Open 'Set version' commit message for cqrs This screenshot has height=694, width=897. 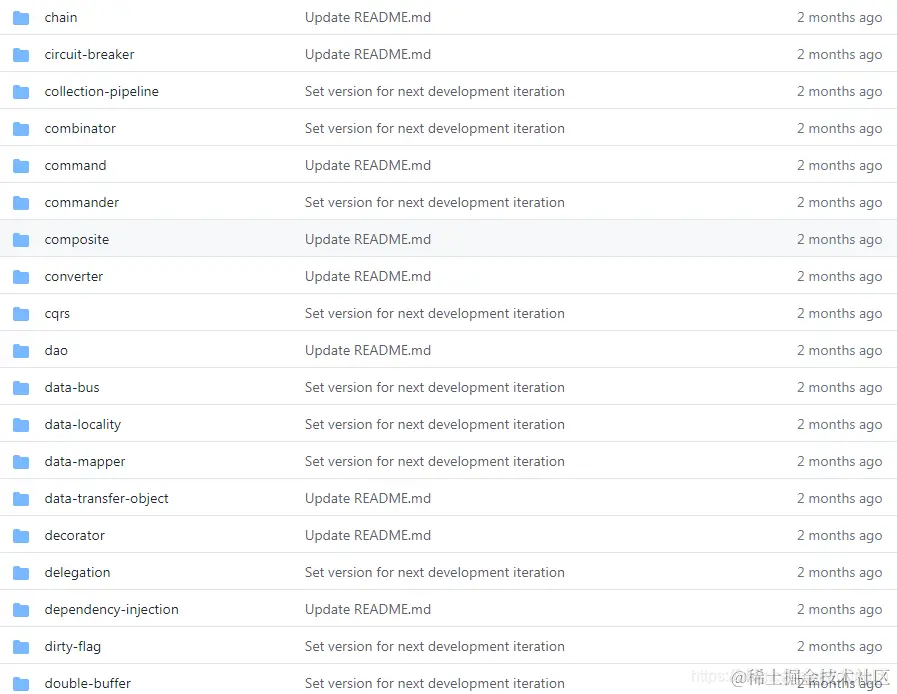[435, 314]
